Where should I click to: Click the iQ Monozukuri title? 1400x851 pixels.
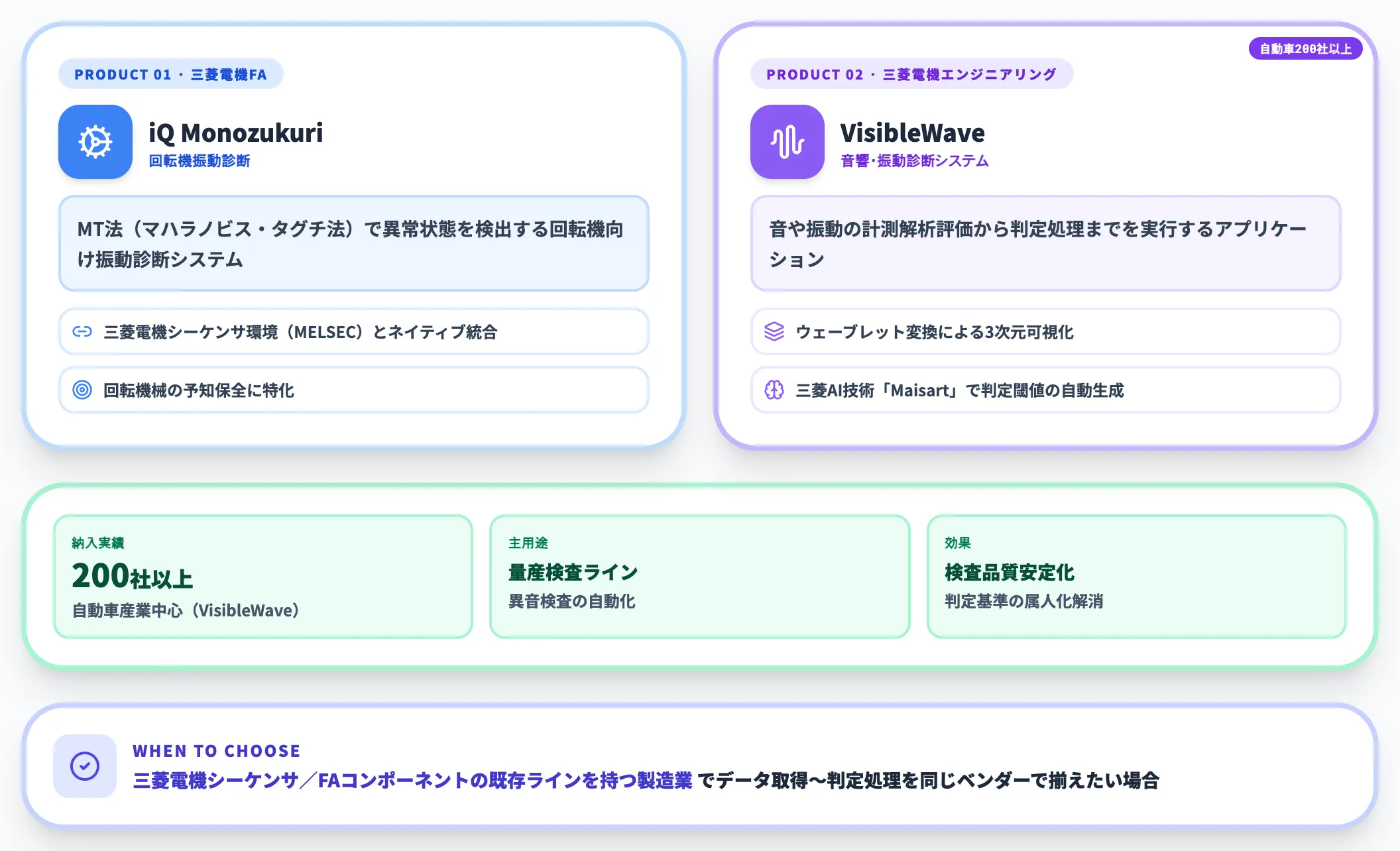tap(236, 133)
